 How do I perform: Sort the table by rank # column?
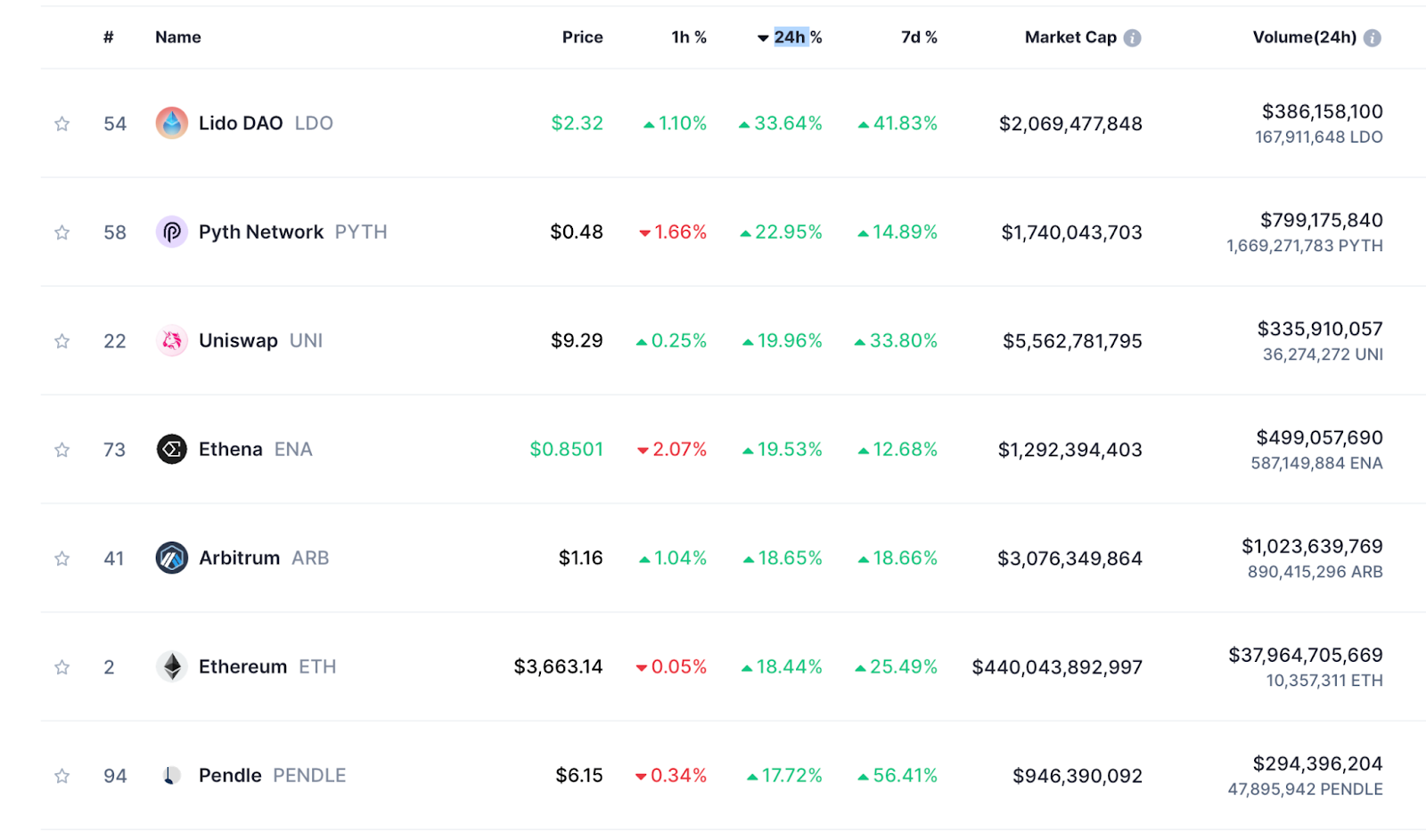coord(109,37)
